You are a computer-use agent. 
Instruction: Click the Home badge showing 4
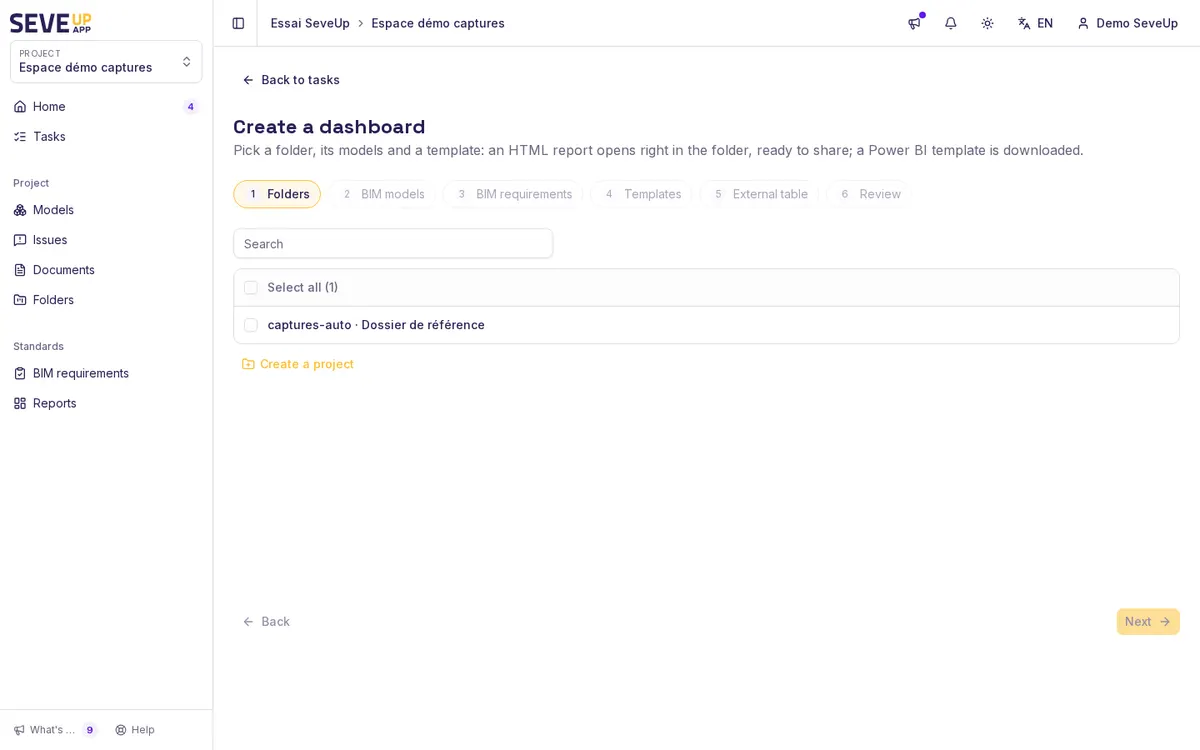pyautogui.click(x=191, y=107)
